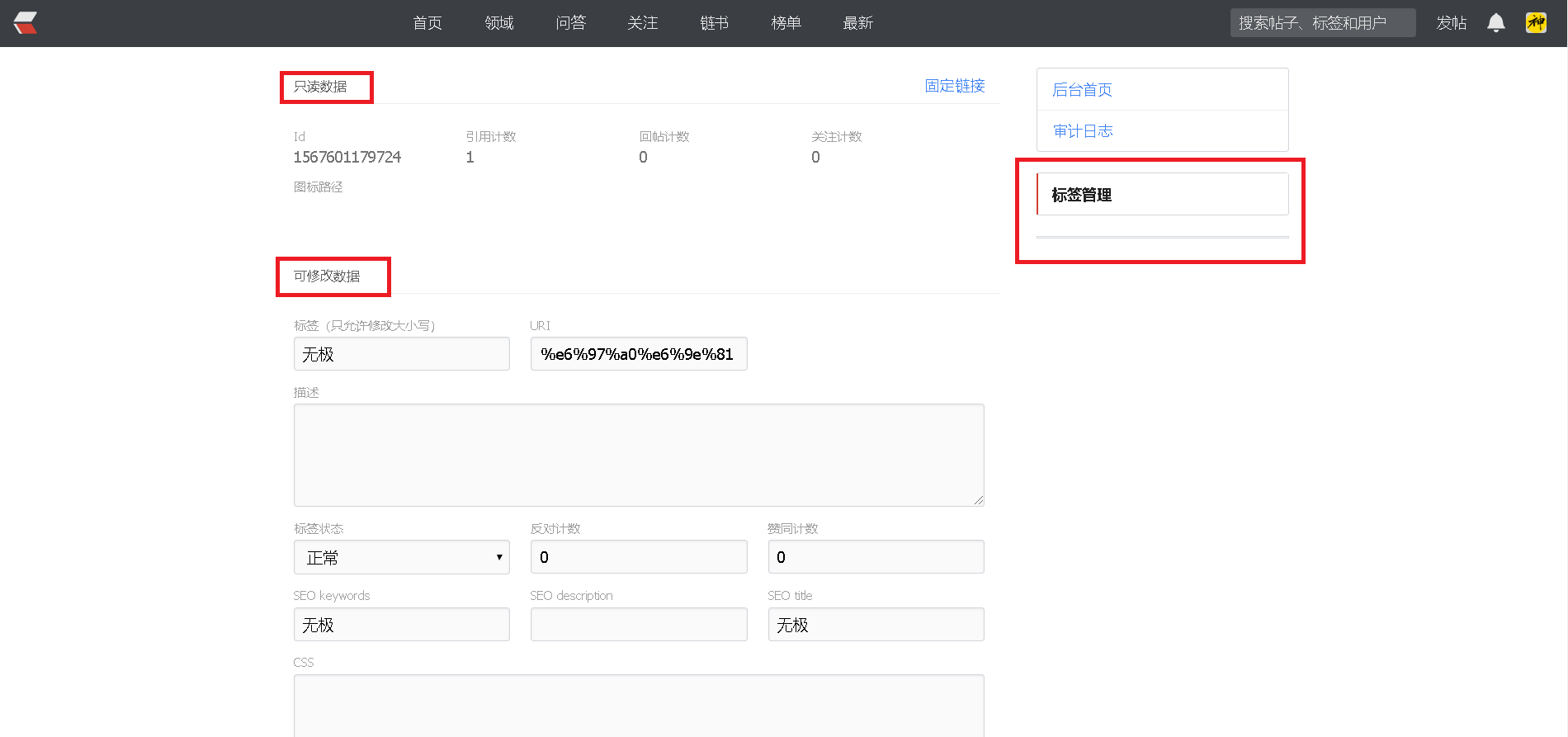Click inside the CSS textarea
Image resolution: width=1568 pixels, height=737 pixels.
pyautogui.click(x=639, y=706)
